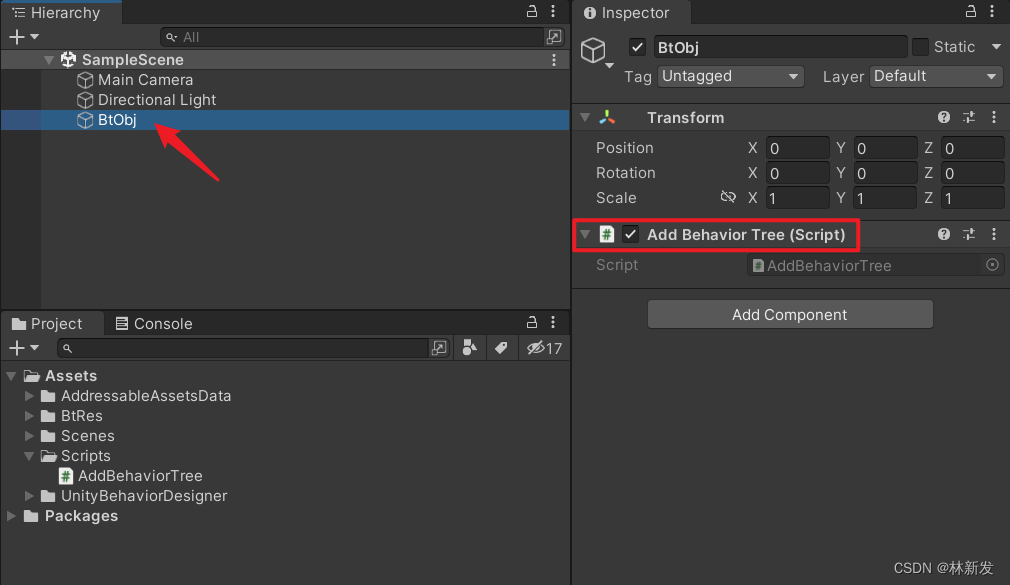Image resolution: width=1010 pixels, height=585 pixels.
Task: Click the Project search field
Action: coord(243,349)
